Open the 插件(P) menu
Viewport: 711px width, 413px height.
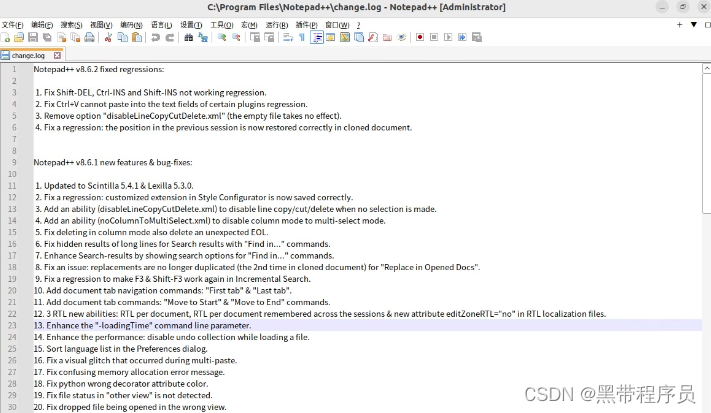307,25
